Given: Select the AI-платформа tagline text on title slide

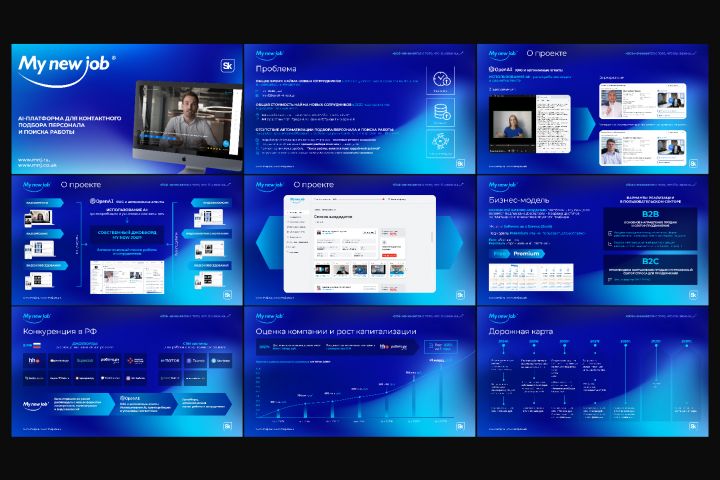Looking at the screenshot, I should tap(69, 125).
